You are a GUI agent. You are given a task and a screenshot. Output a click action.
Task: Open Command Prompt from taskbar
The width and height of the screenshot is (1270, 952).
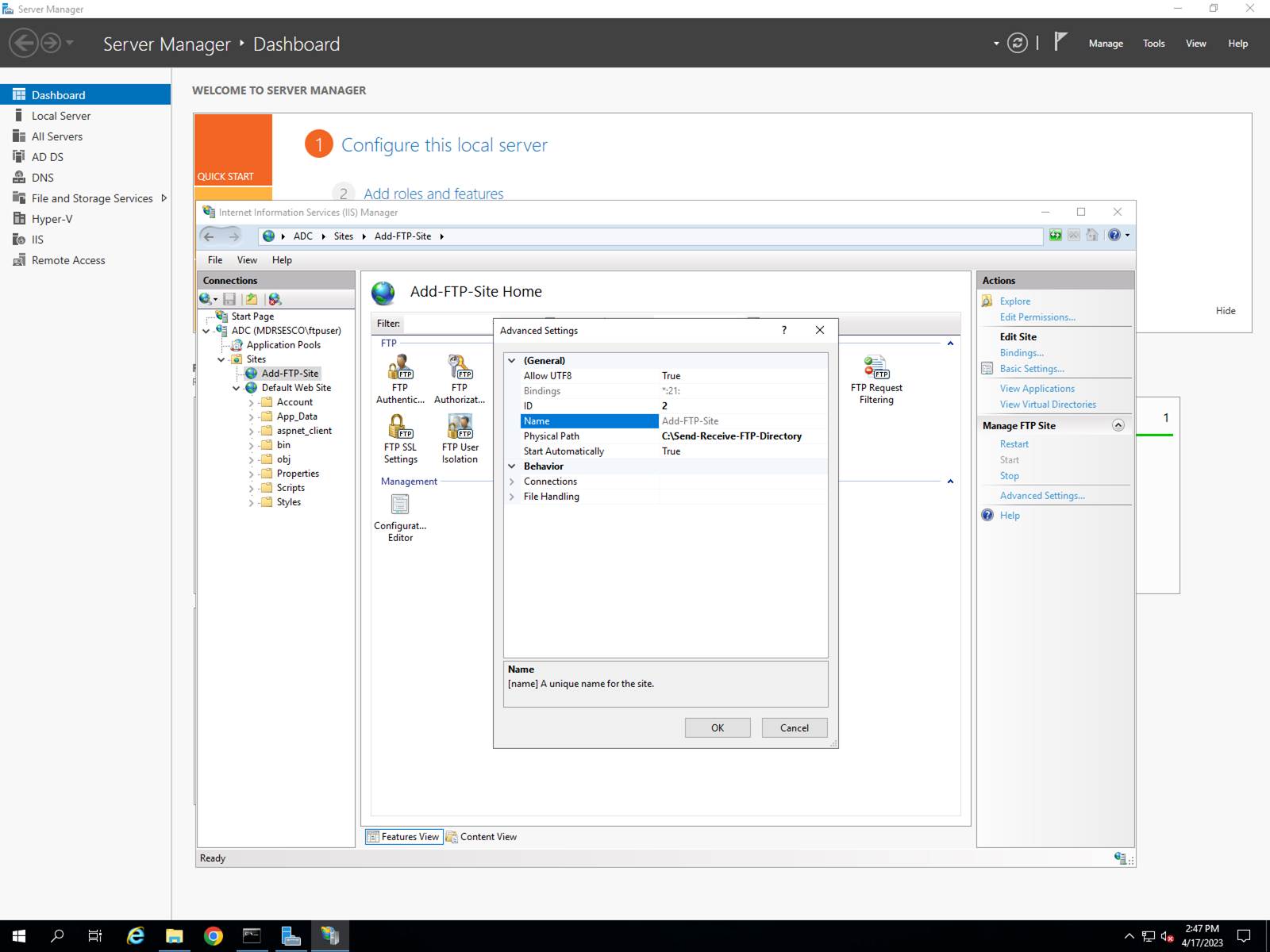coord(252,936)
